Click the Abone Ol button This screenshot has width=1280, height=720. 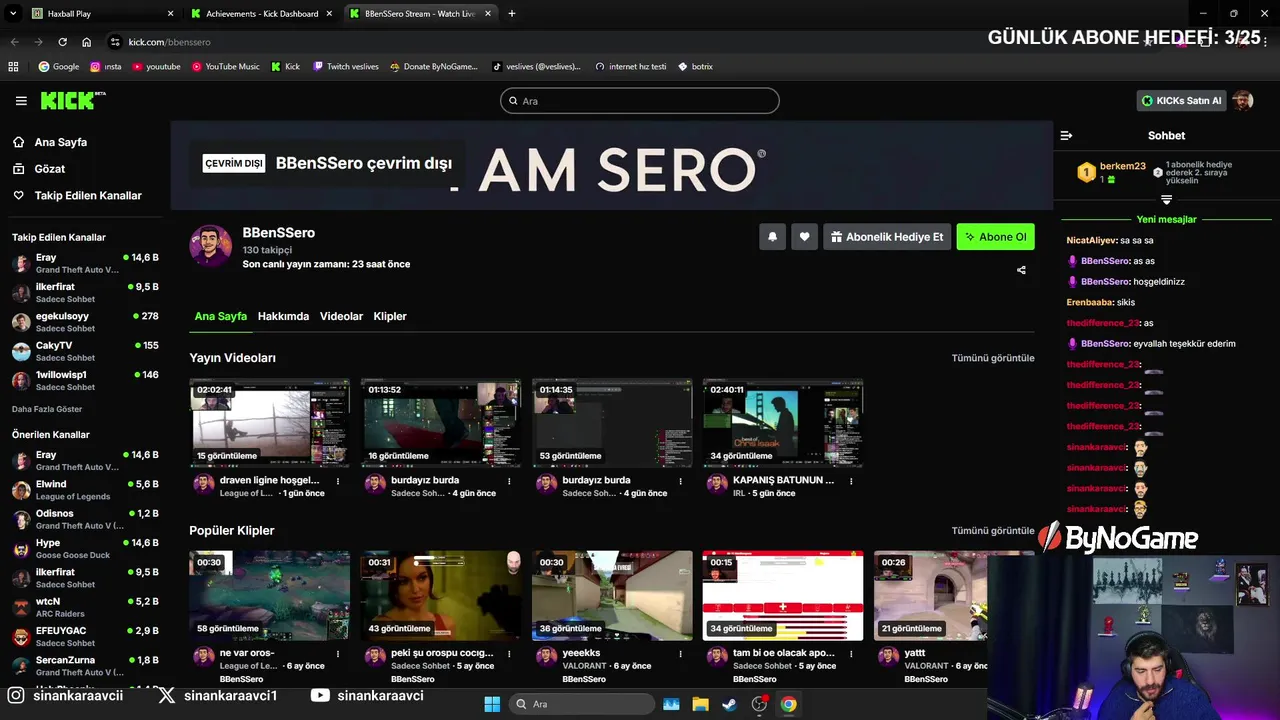click(995, 237)
